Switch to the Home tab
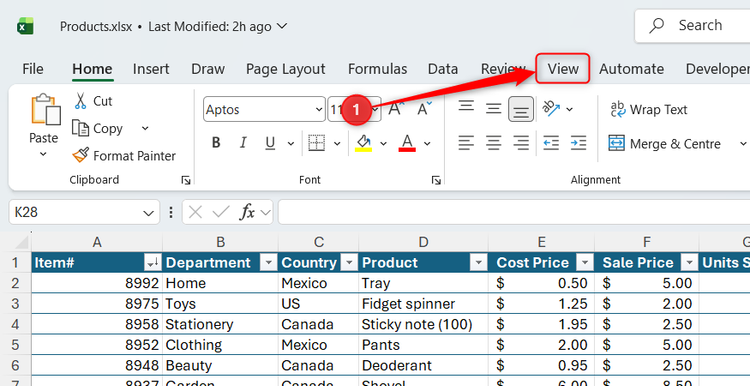 pos(92,69)
